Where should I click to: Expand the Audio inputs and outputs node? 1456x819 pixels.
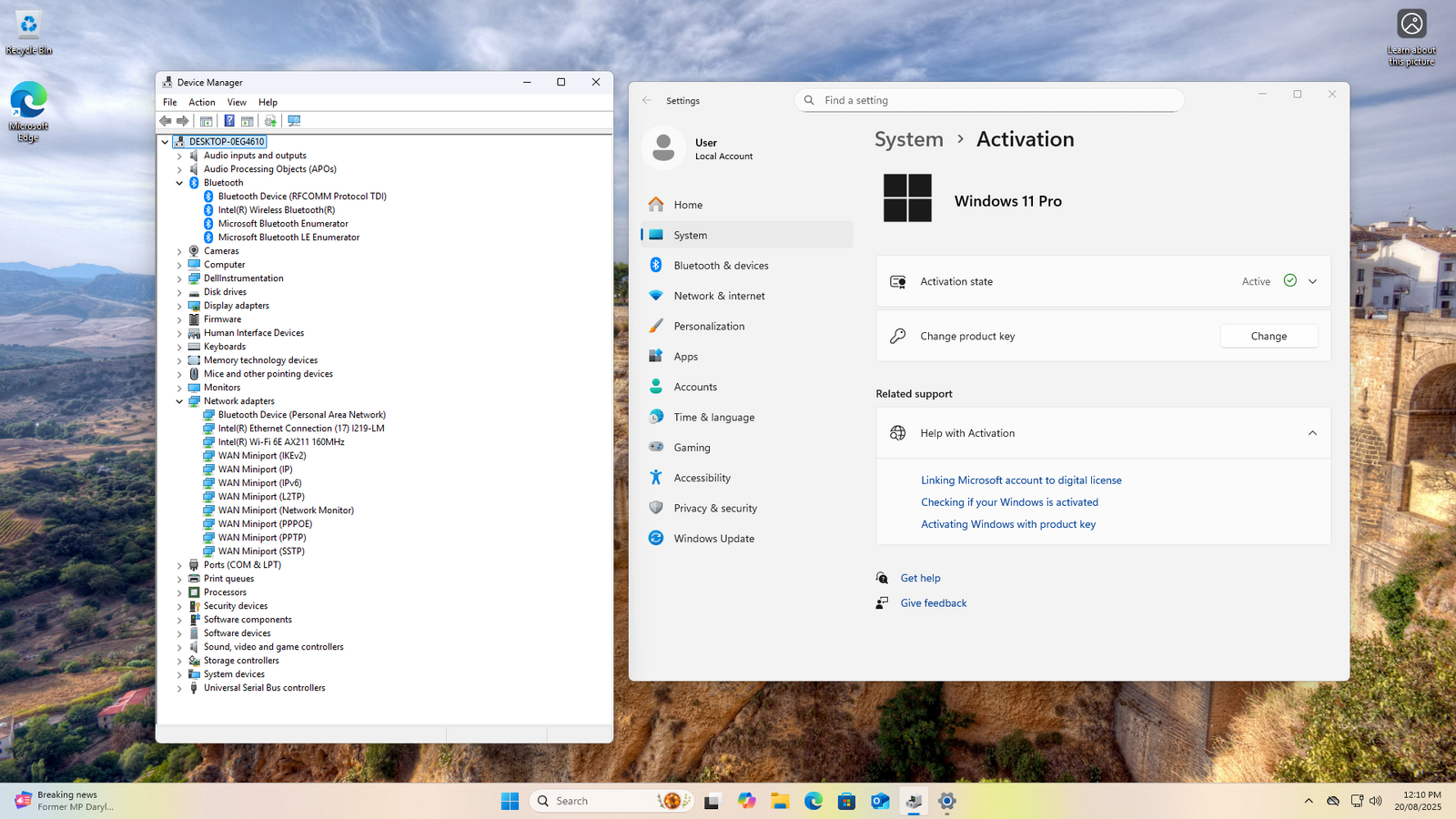[179, 156]
